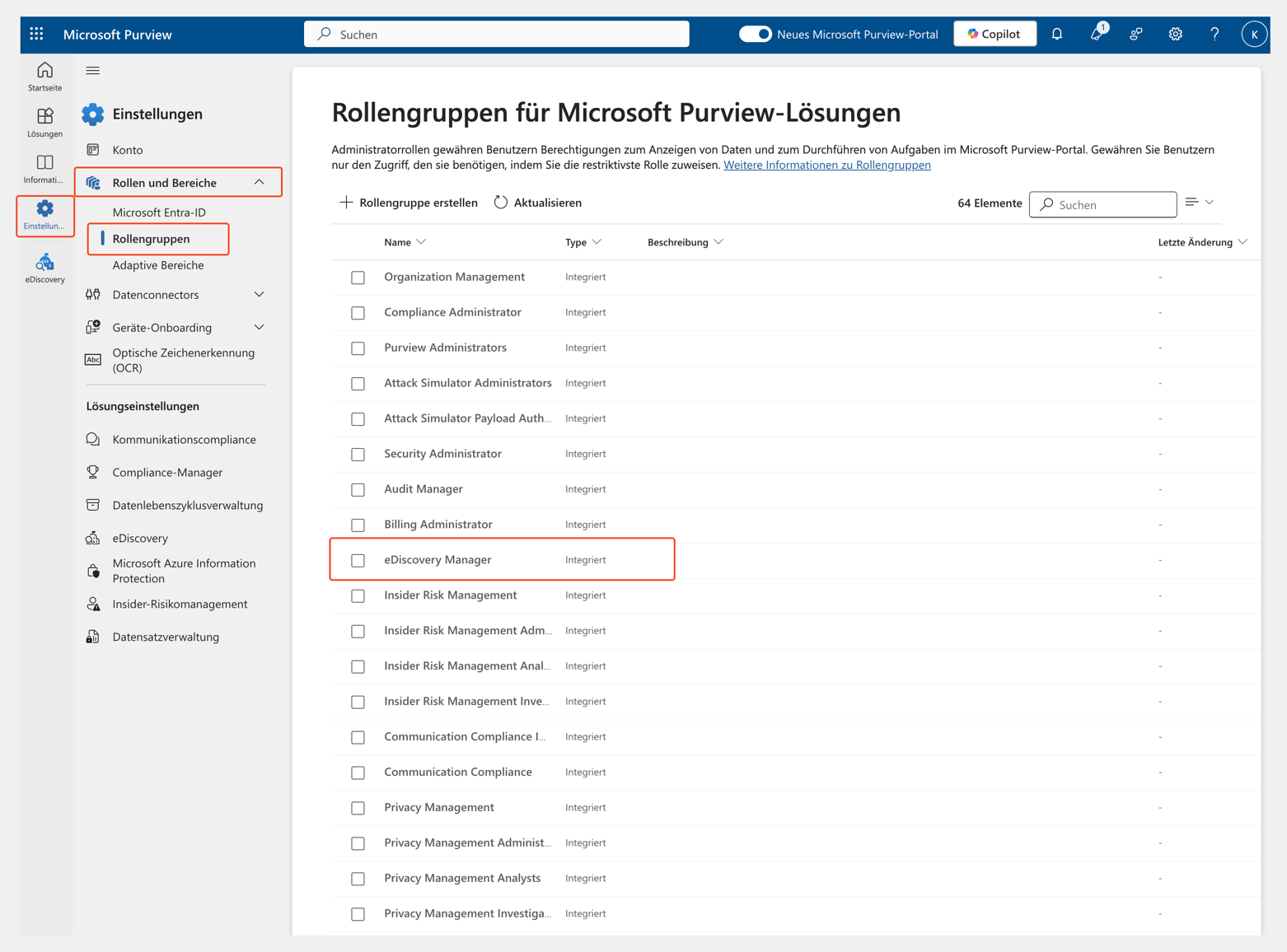The width and height of the screenshot is (1287, 952).
Task: Click the refresh icon next to Aktualisieren
Action: [501, 203]
